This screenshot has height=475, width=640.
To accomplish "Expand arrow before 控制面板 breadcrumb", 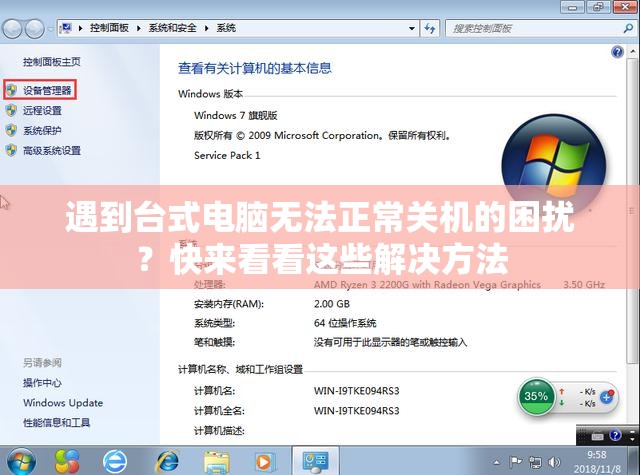I will pos(80,28).
